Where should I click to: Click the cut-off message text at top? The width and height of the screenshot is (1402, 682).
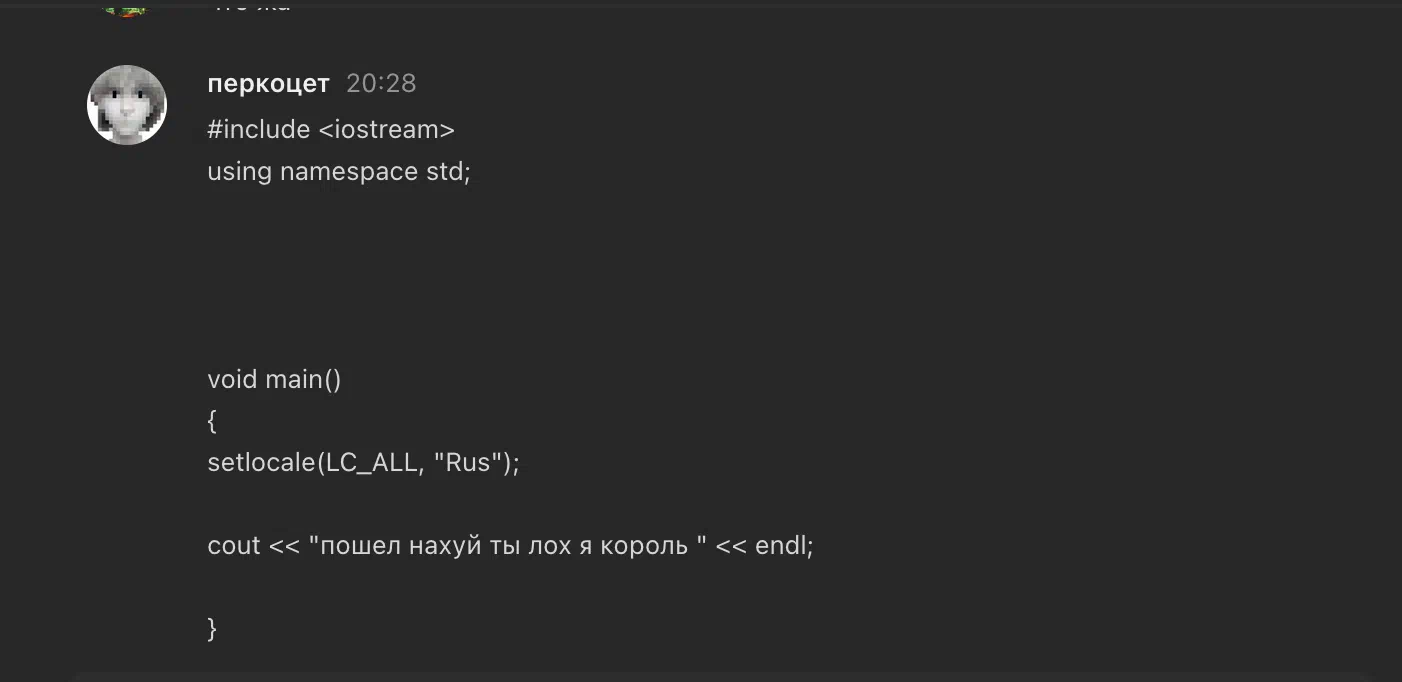[251, 7]
